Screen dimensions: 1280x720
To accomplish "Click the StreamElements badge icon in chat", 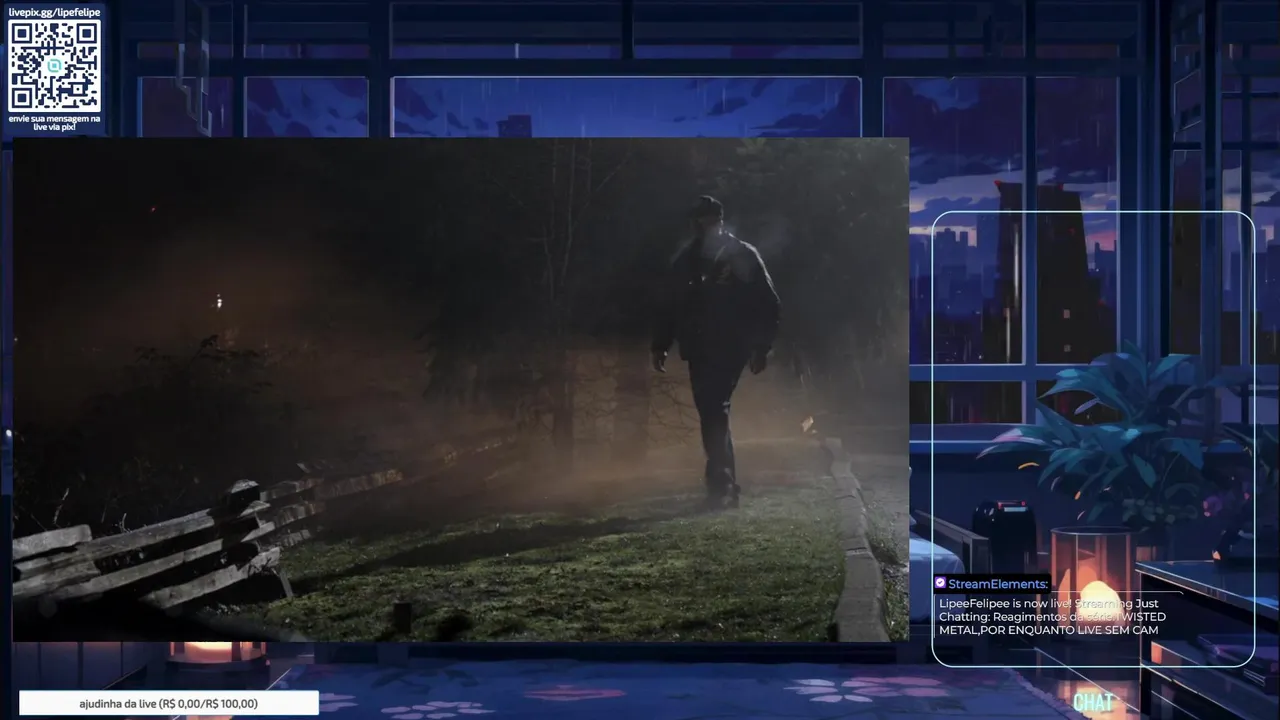I will coord(940,583).
